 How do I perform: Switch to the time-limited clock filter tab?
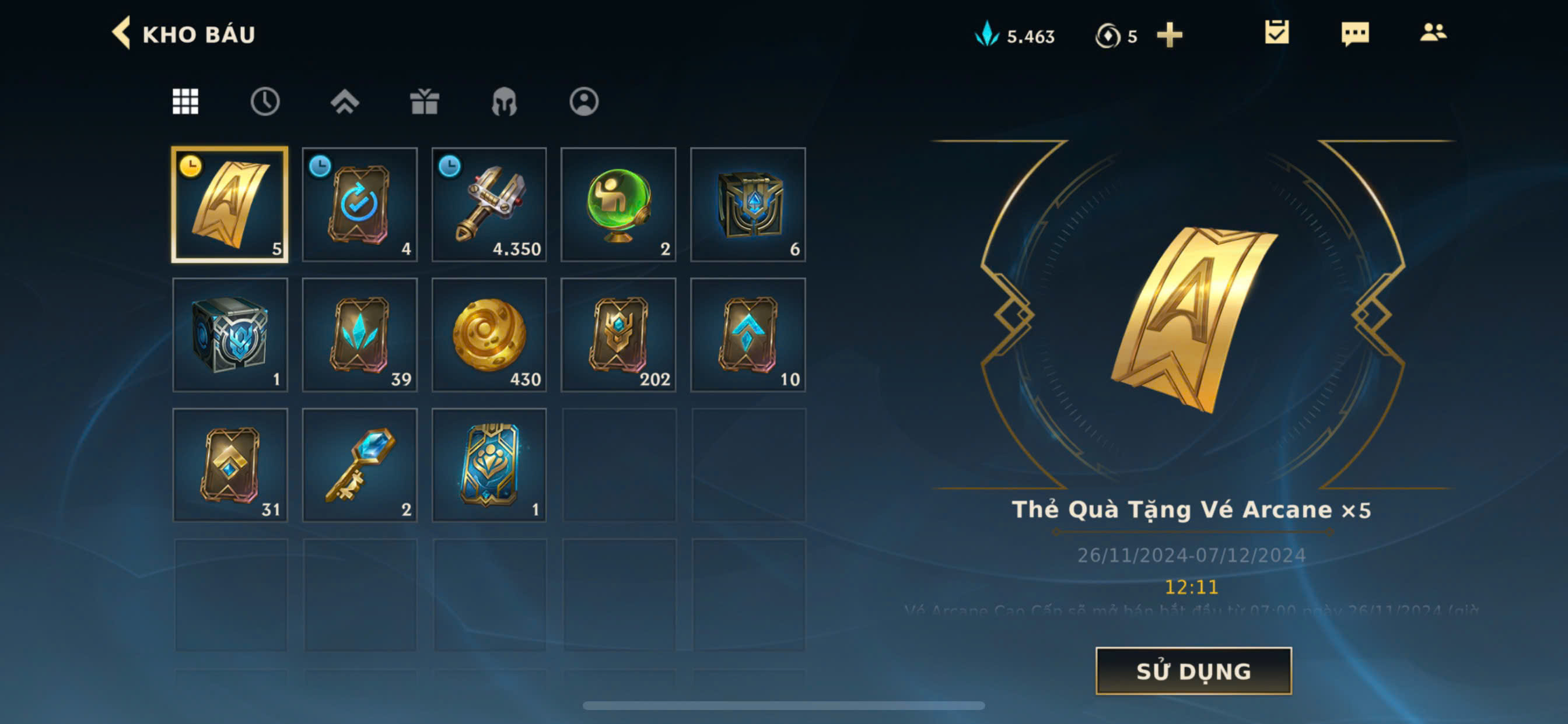click(x=265, y=101)
